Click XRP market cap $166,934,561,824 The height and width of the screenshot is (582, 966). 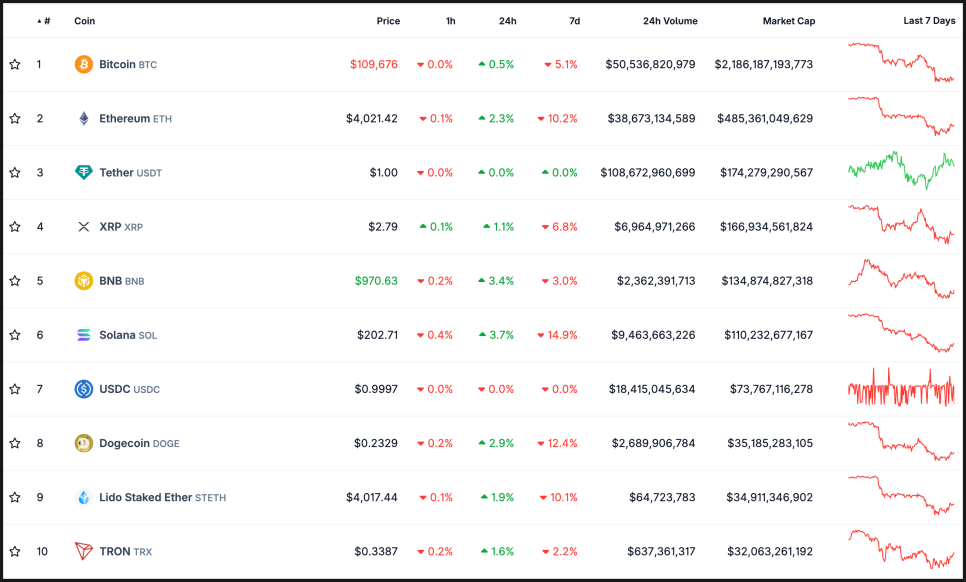point(766,227)
